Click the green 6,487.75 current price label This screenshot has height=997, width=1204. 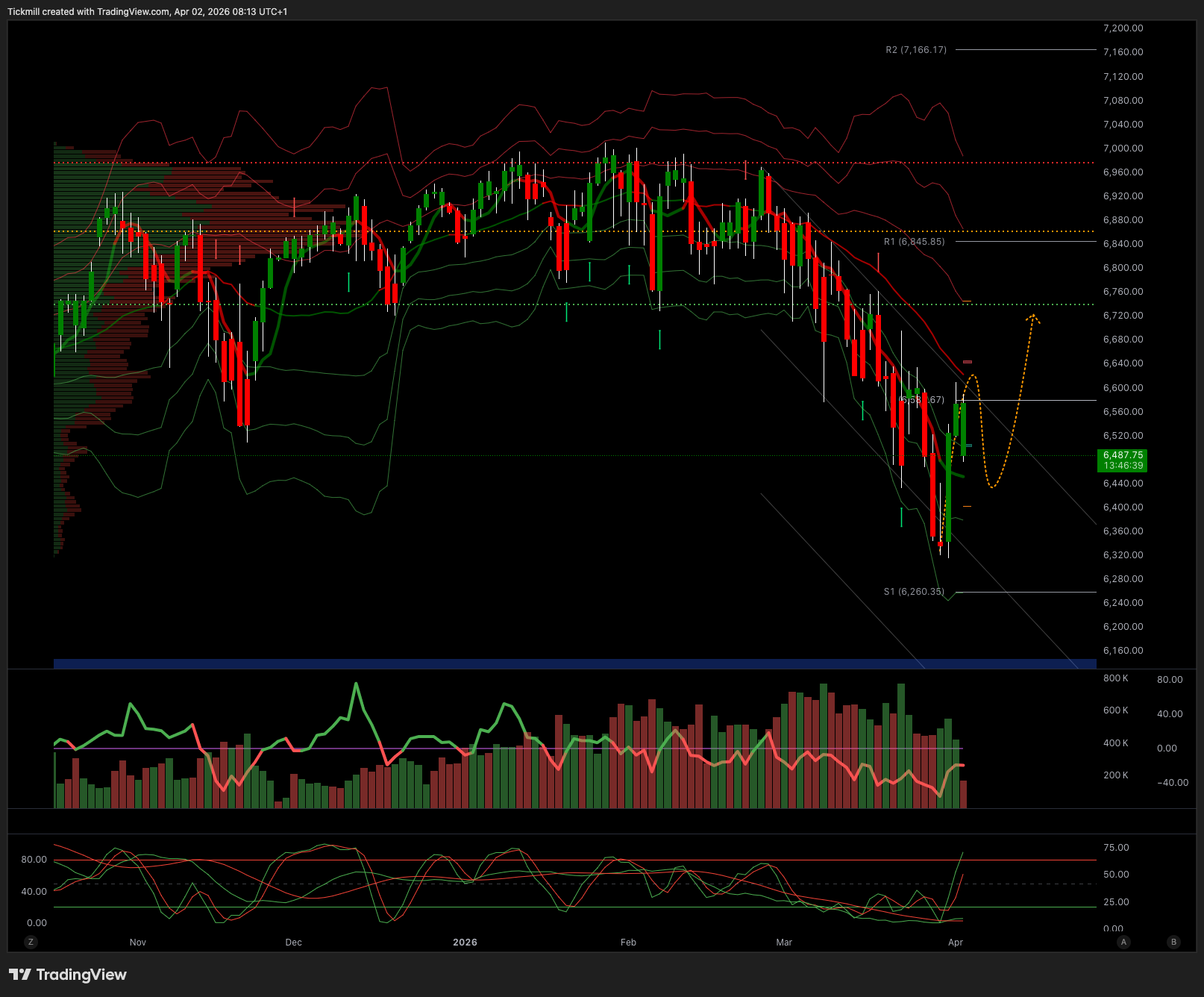pyautogui.click(x=1122, y=460)
